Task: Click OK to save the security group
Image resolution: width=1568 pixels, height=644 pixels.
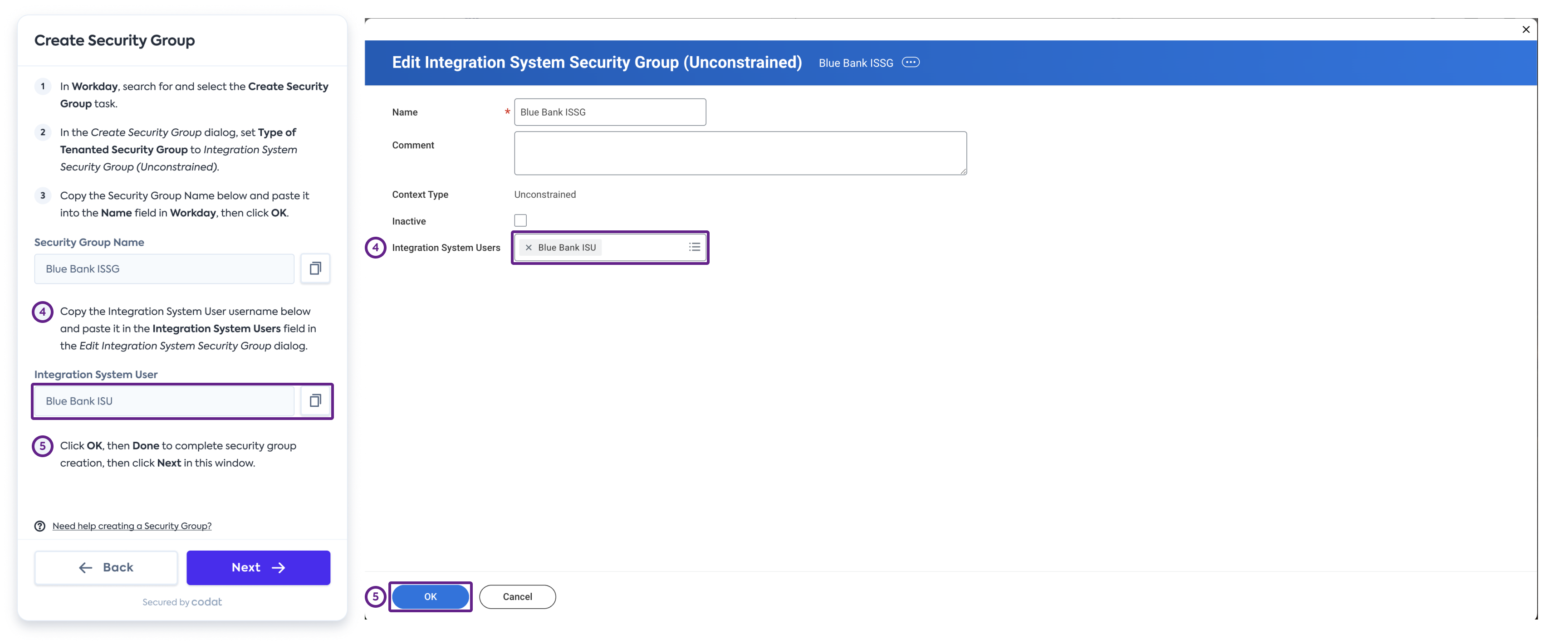Action: (431, 596)
